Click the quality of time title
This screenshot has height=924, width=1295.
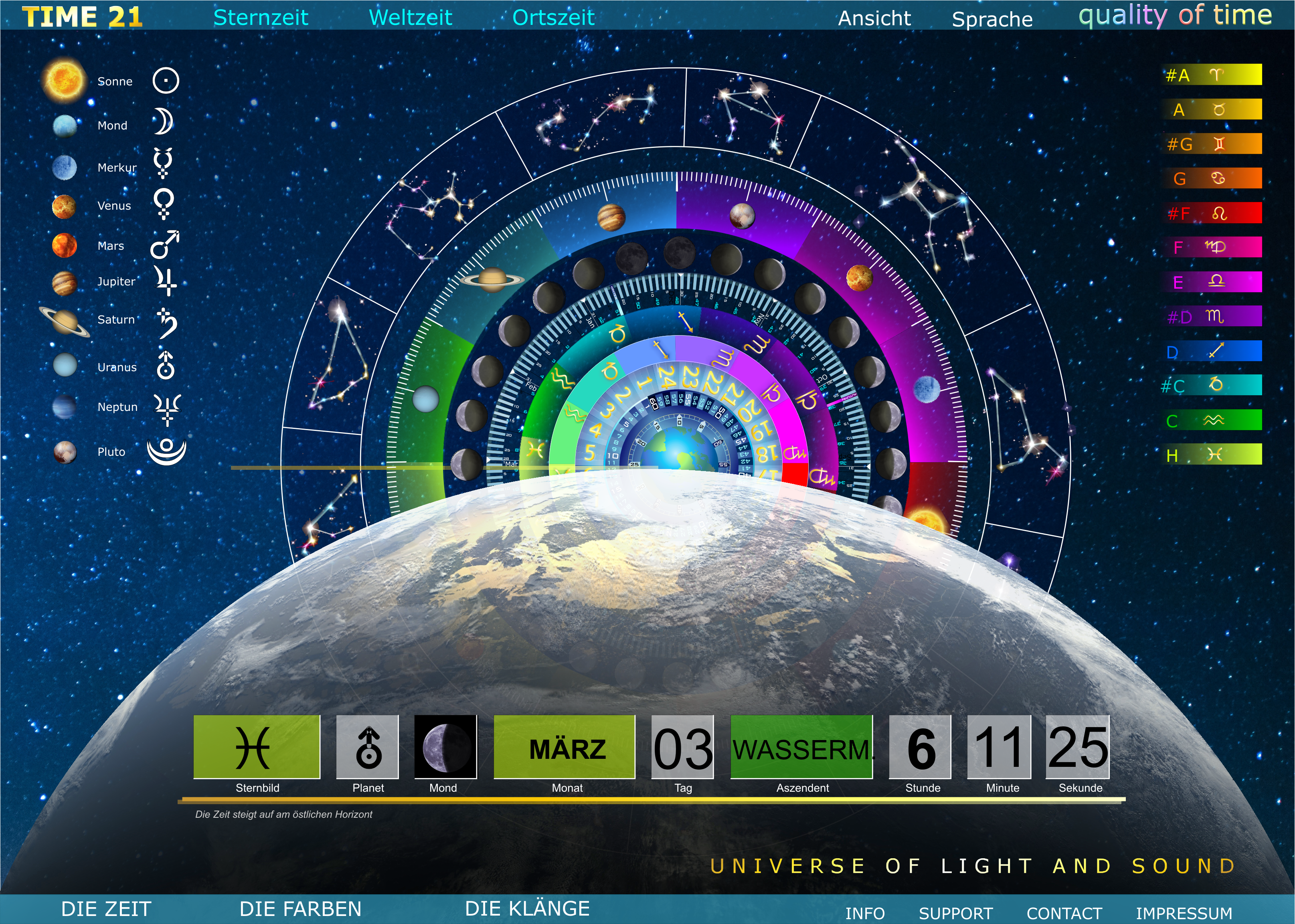point(1175,15)
